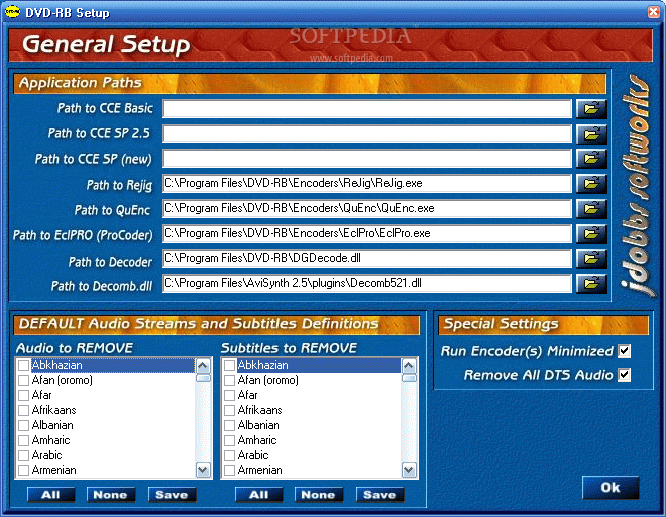This screenshot has height=517, width=666.
Task: Click None under Audio to REMOVE
Action: coord(111,495)
